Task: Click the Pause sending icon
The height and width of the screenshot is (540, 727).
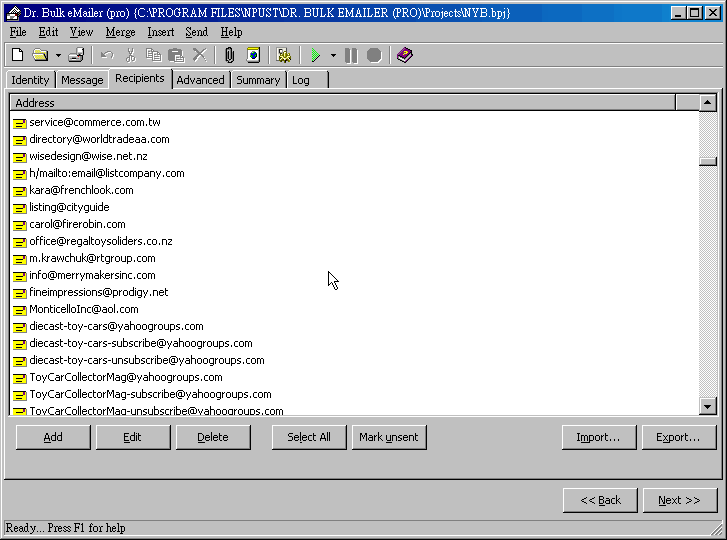Action: (x=351, y=55)
